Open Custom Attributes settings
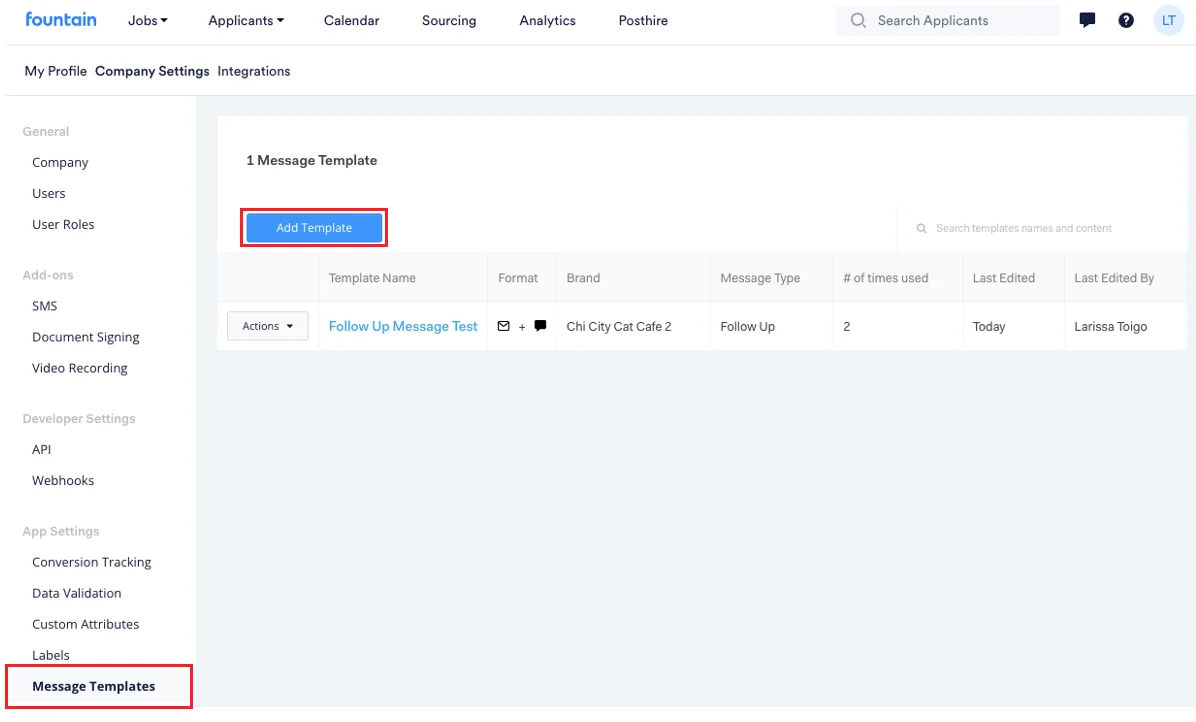 pyautogui.click(x=85, y=624)
